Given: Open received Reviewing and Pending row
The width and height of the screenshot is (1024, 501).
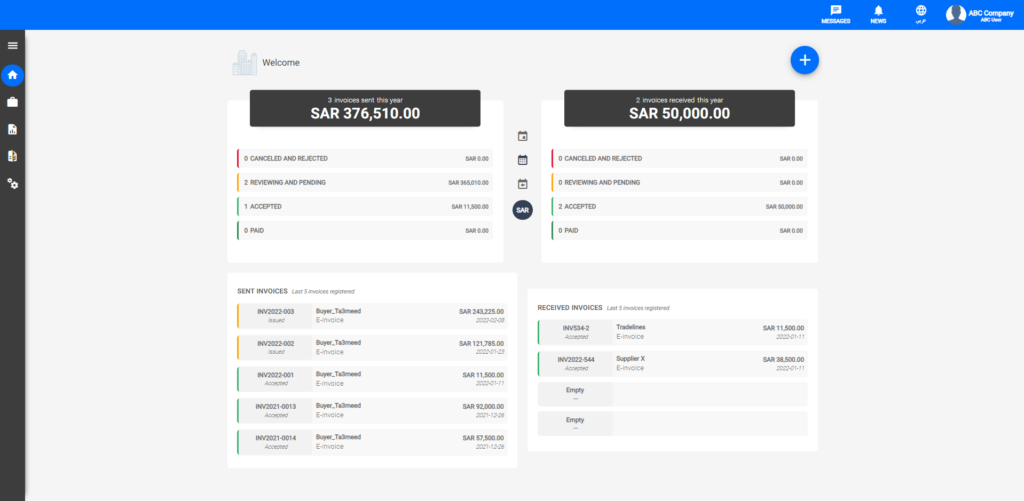Looking at the screenshot, I should (679, 183).
